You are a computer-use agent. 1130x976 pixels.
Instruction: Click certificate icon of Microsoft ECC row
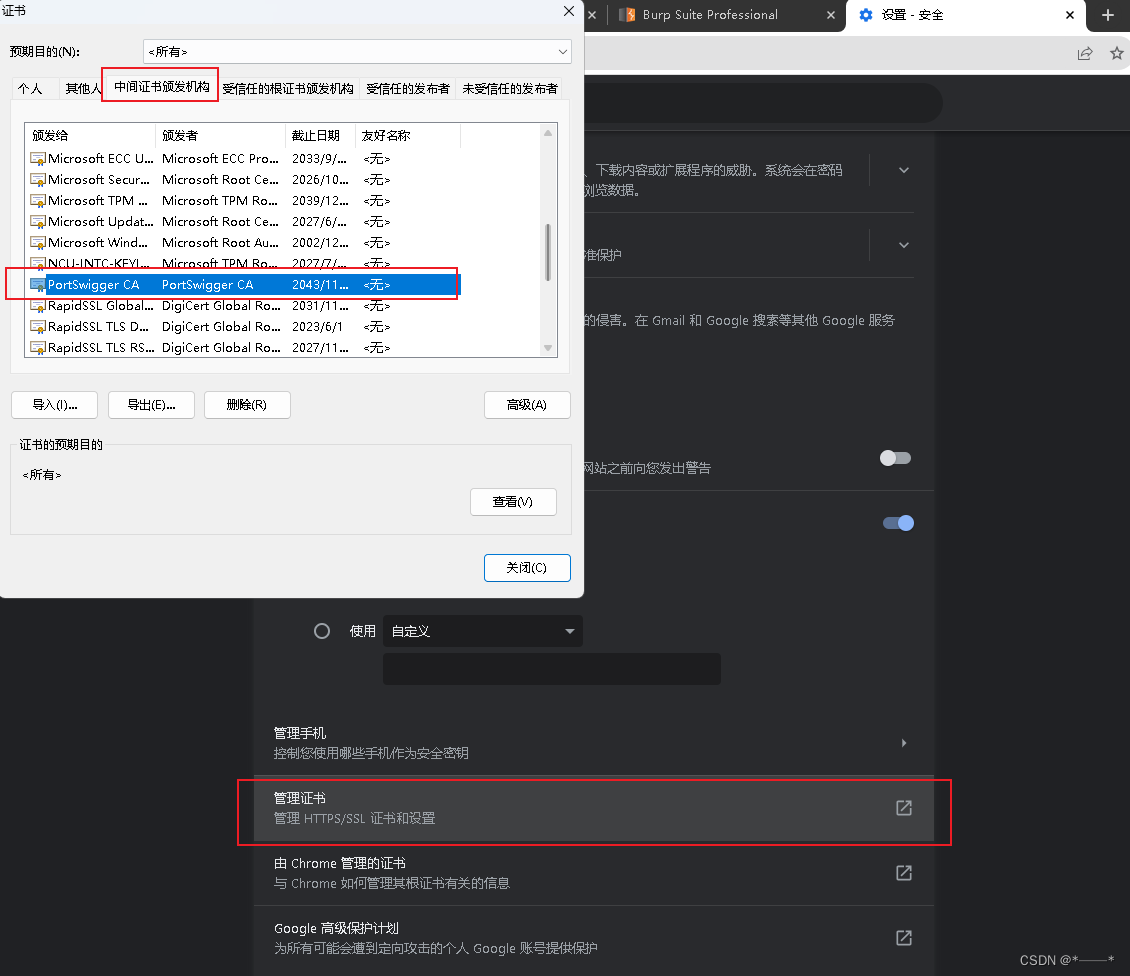tap(37, 159)
